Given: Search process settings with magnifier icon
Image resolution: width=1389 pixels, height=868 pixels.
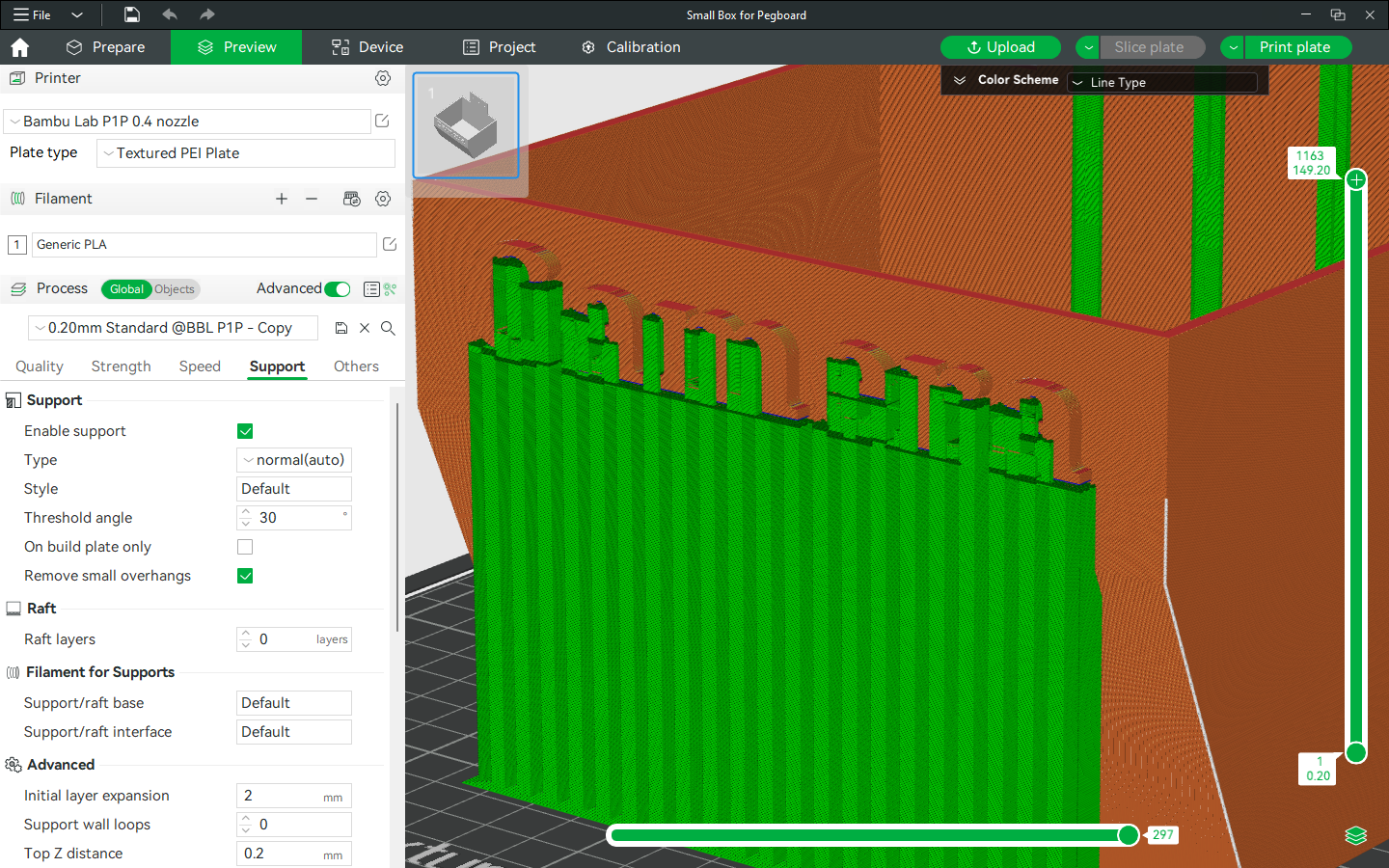Looking at the screenshot, I should pos(388,328).
